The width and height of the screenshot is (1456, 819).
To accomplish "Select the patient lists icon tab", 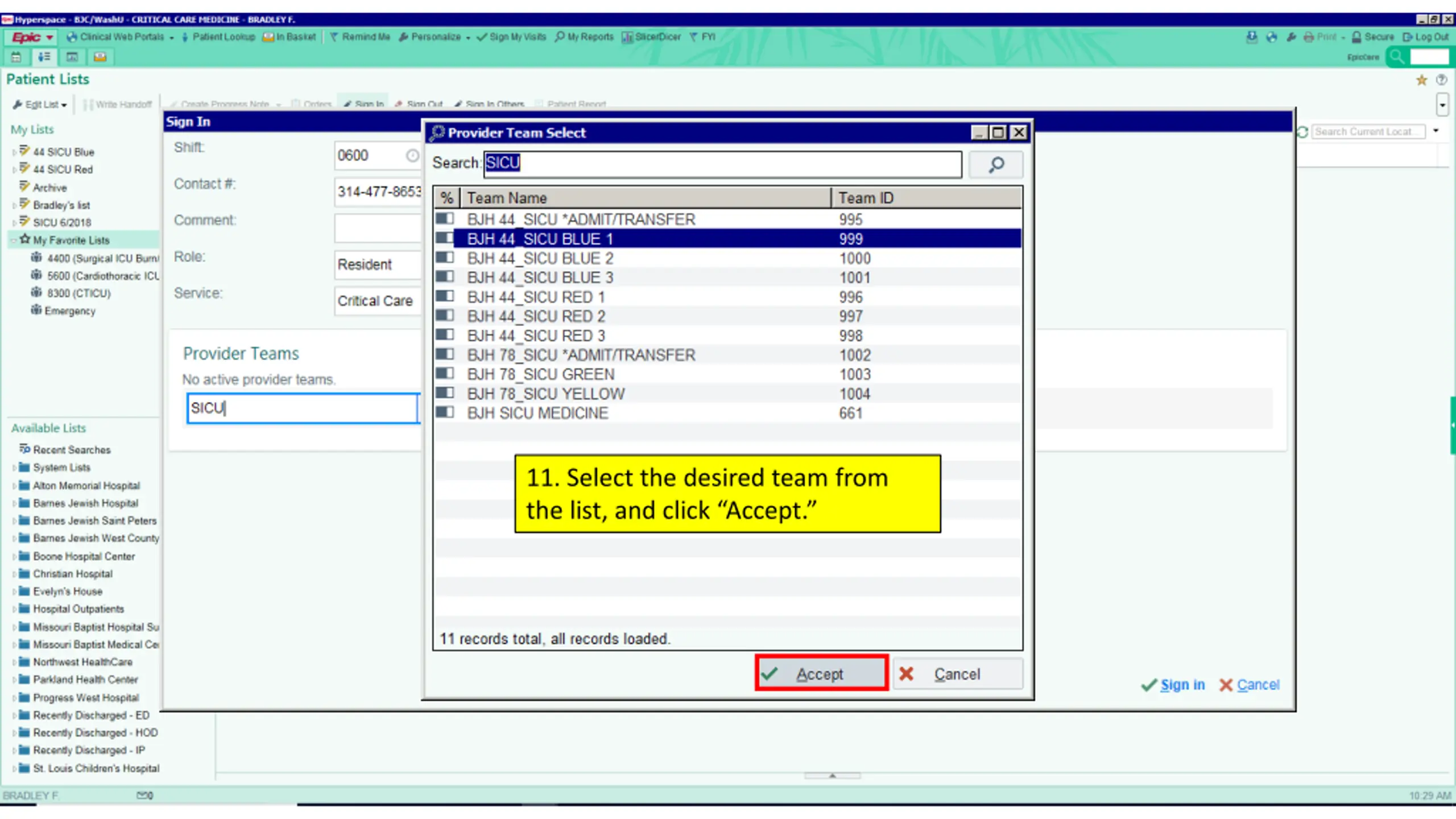I will pos(44,57).
